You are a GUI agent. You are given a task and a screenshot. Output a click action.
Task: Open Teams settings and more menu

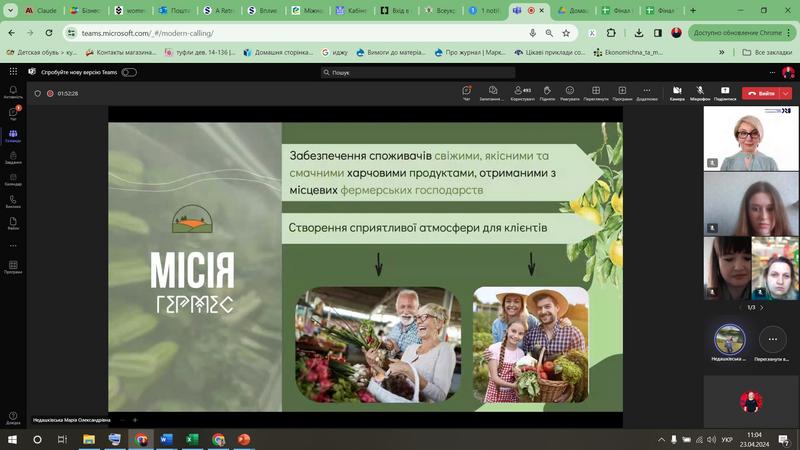tap(772, 72)
